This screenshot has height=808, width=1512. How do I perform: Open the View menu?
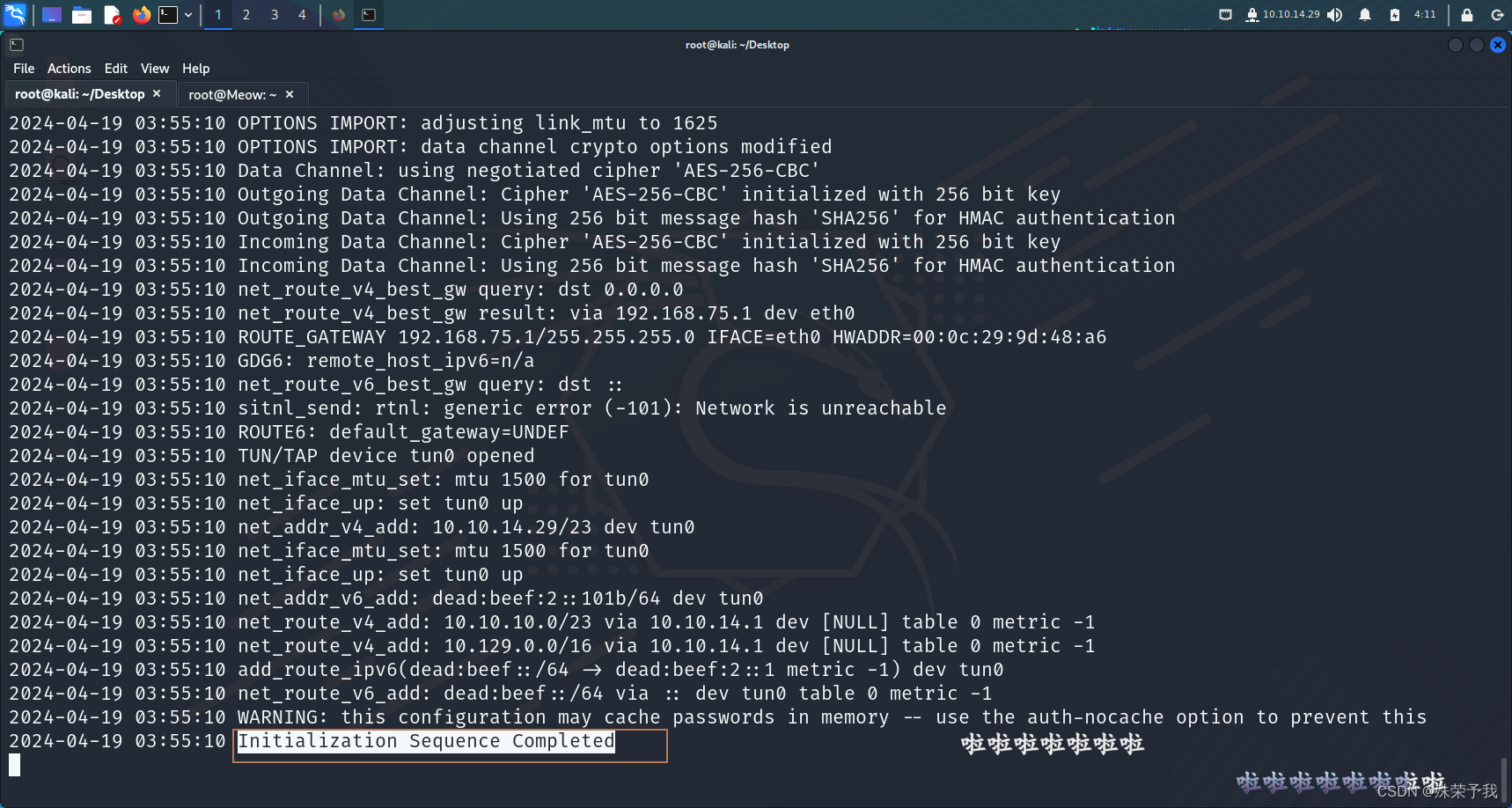(x=155, y=69)
